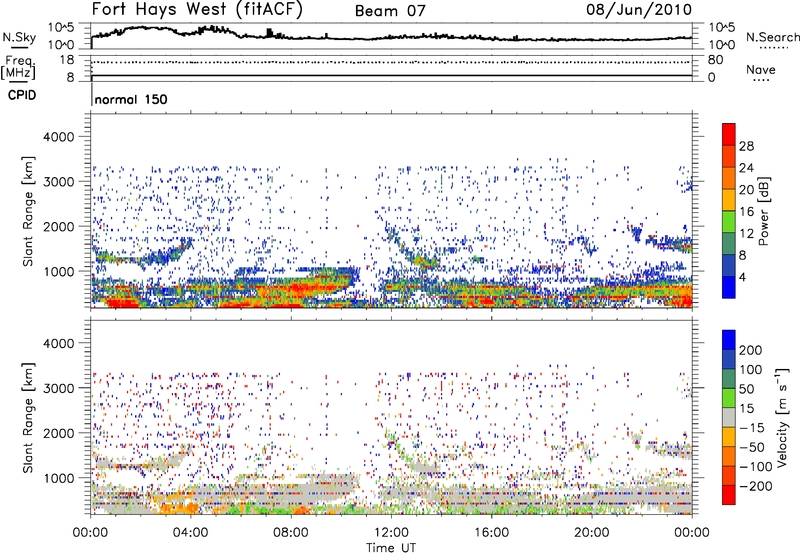Click the Velocity [m s-1] colorbar label
The image size is (800, 554).
(x=782, y=417)
